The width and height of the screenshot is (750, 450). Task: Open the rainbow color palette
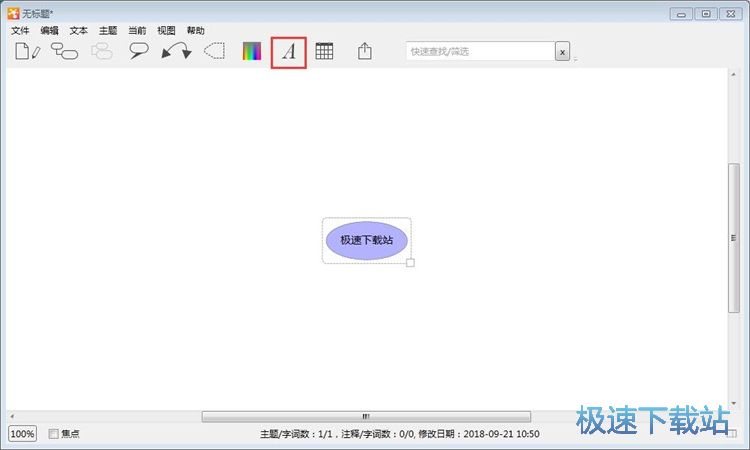251,51
